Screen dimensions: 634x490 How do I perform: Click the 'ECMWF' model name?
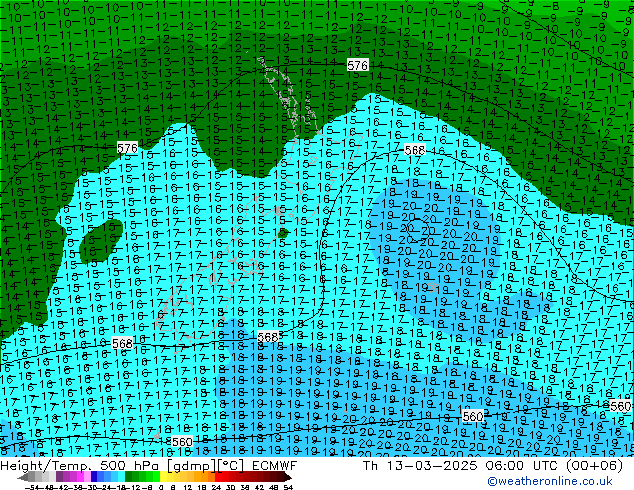click(x=275, y=466)
